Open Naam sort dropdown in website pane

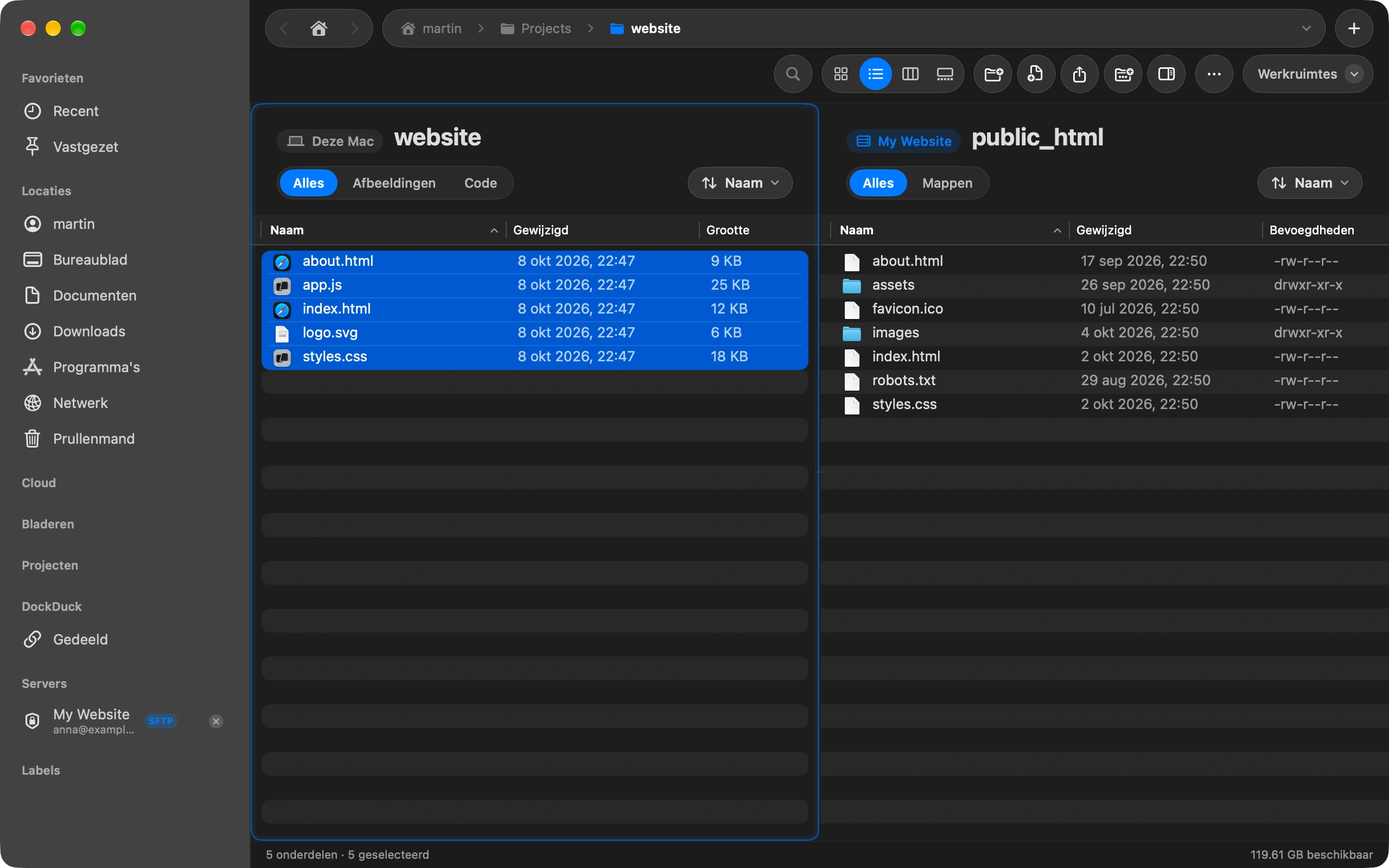coord(740,183)
